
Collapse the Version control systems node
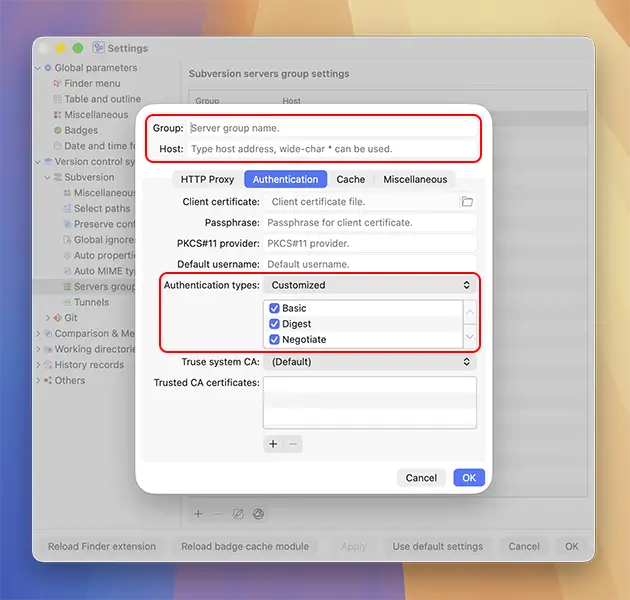[38, 162]
